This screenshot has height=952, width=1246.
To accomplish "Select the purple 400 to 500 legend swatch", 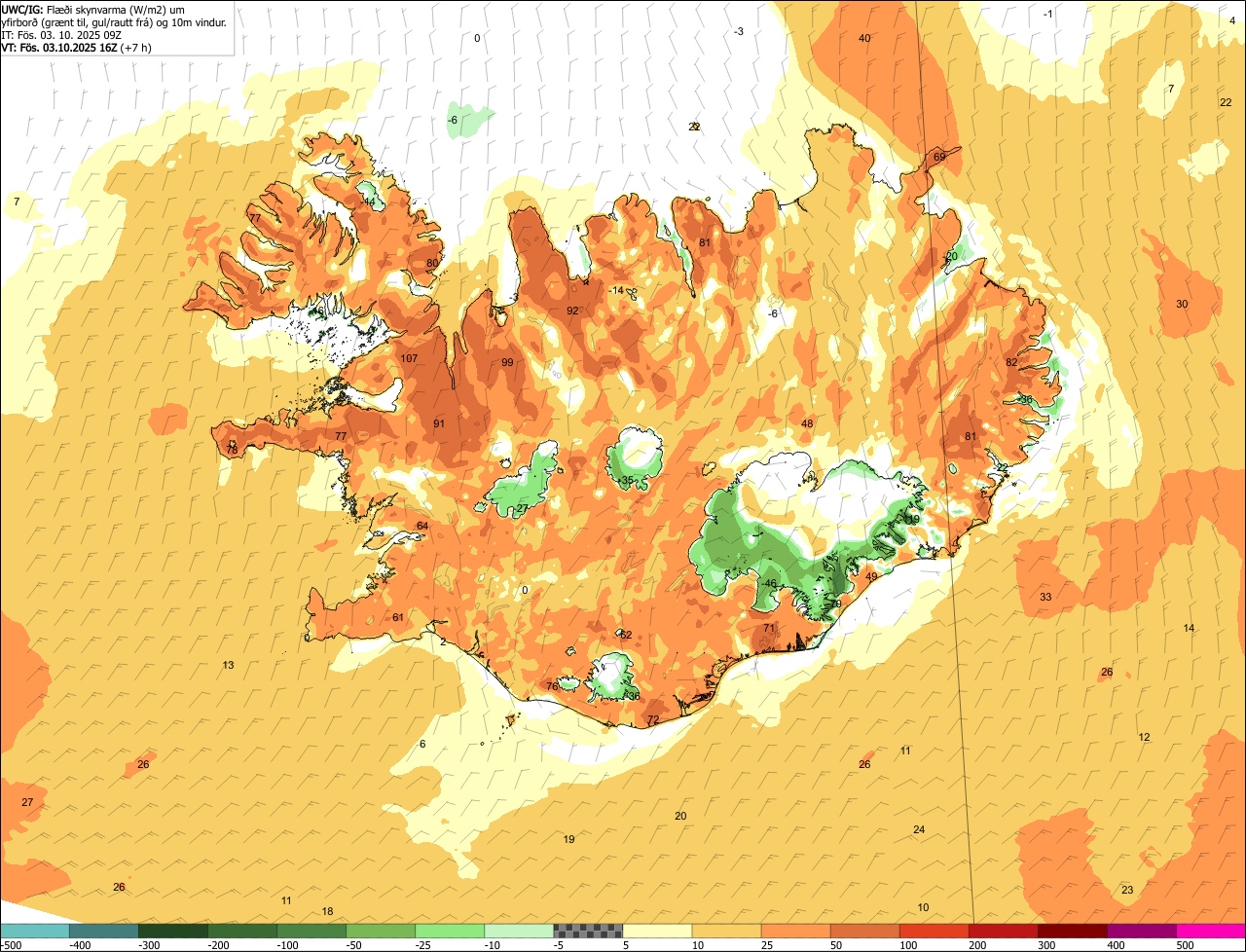I will (x=1141, y=931).
